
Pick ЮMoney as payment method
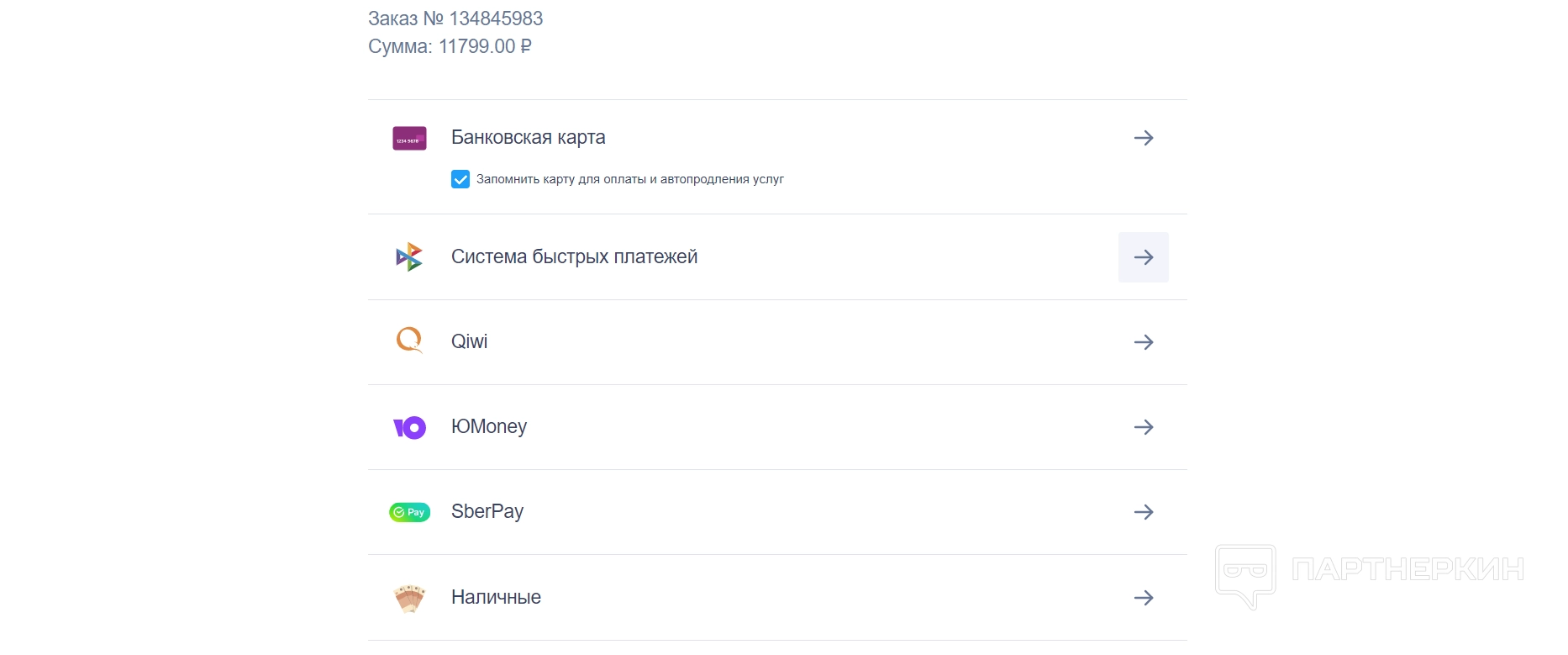pos(488,426)
